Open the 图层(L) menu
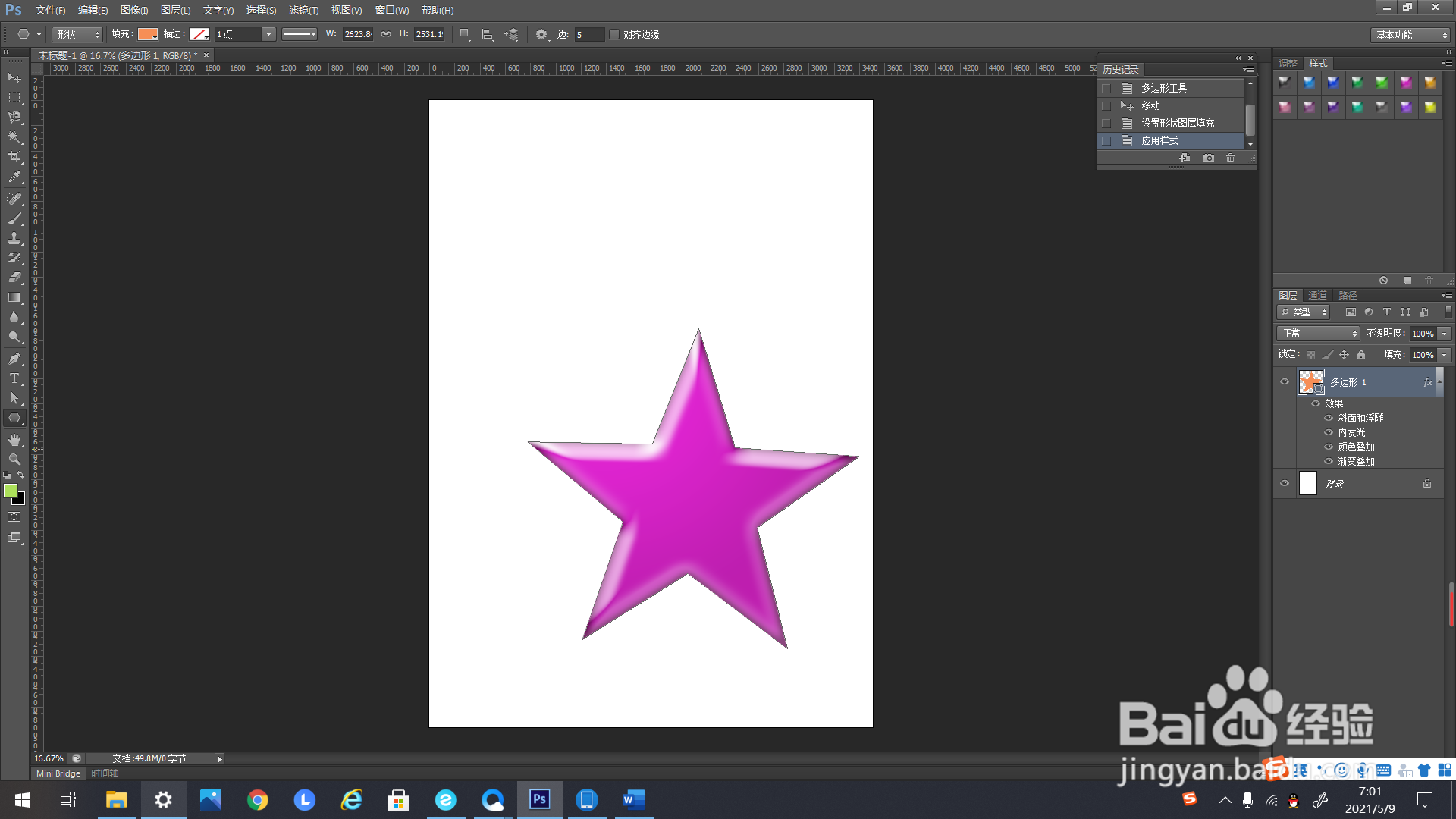1456x819 pixels. (175, 10)
